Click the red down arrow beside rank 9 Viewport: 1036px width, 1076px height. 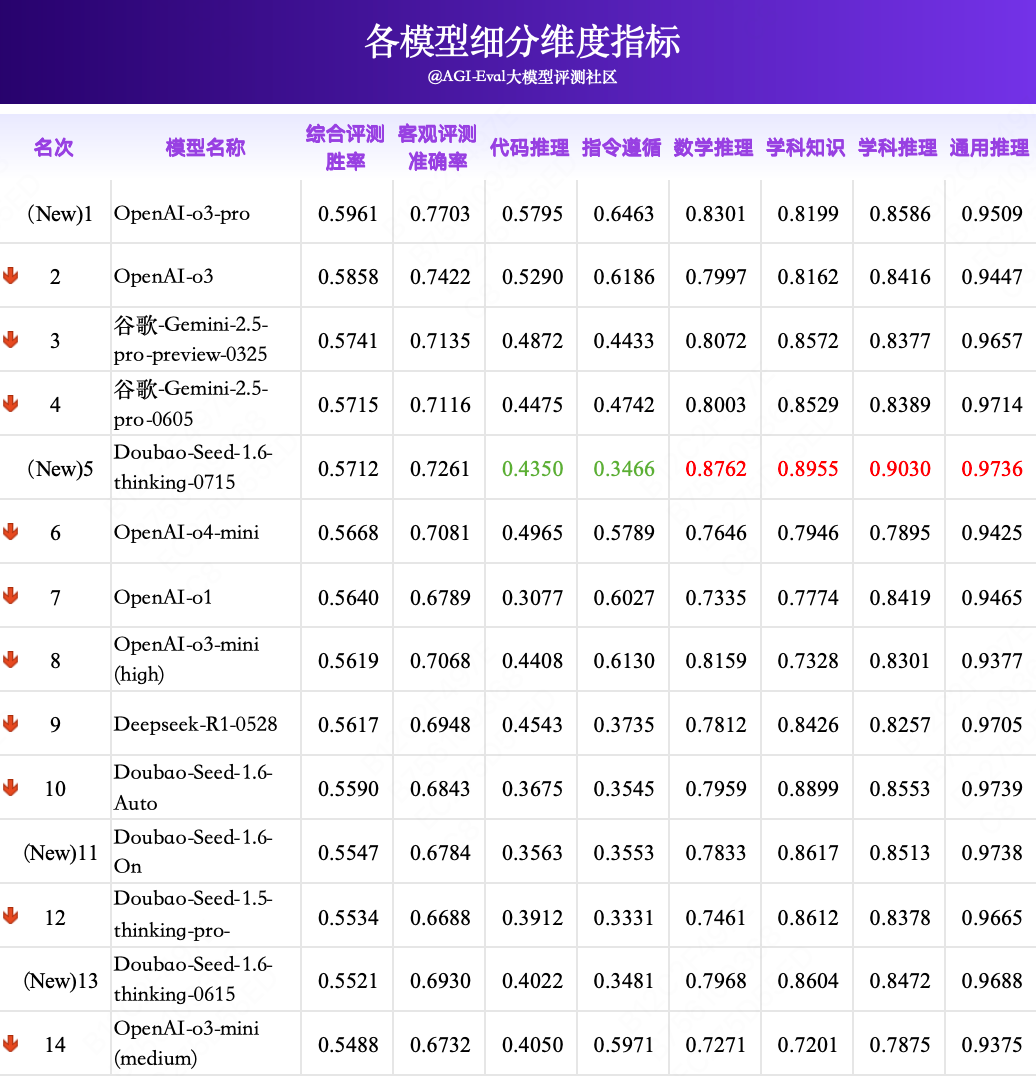tap(10, 723)
